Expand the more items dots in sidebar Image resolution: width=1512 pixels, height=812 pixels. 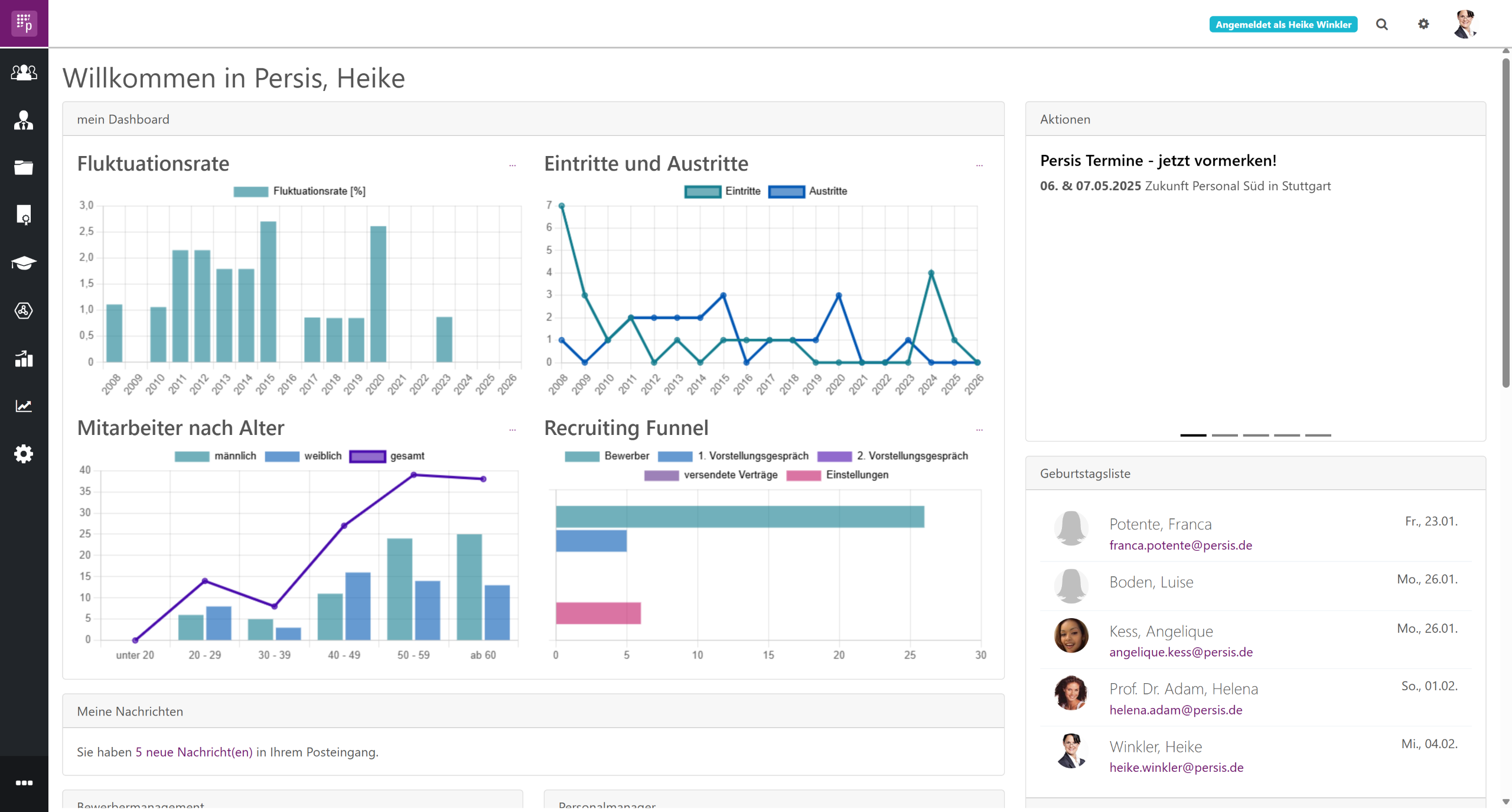pos(24,783)
